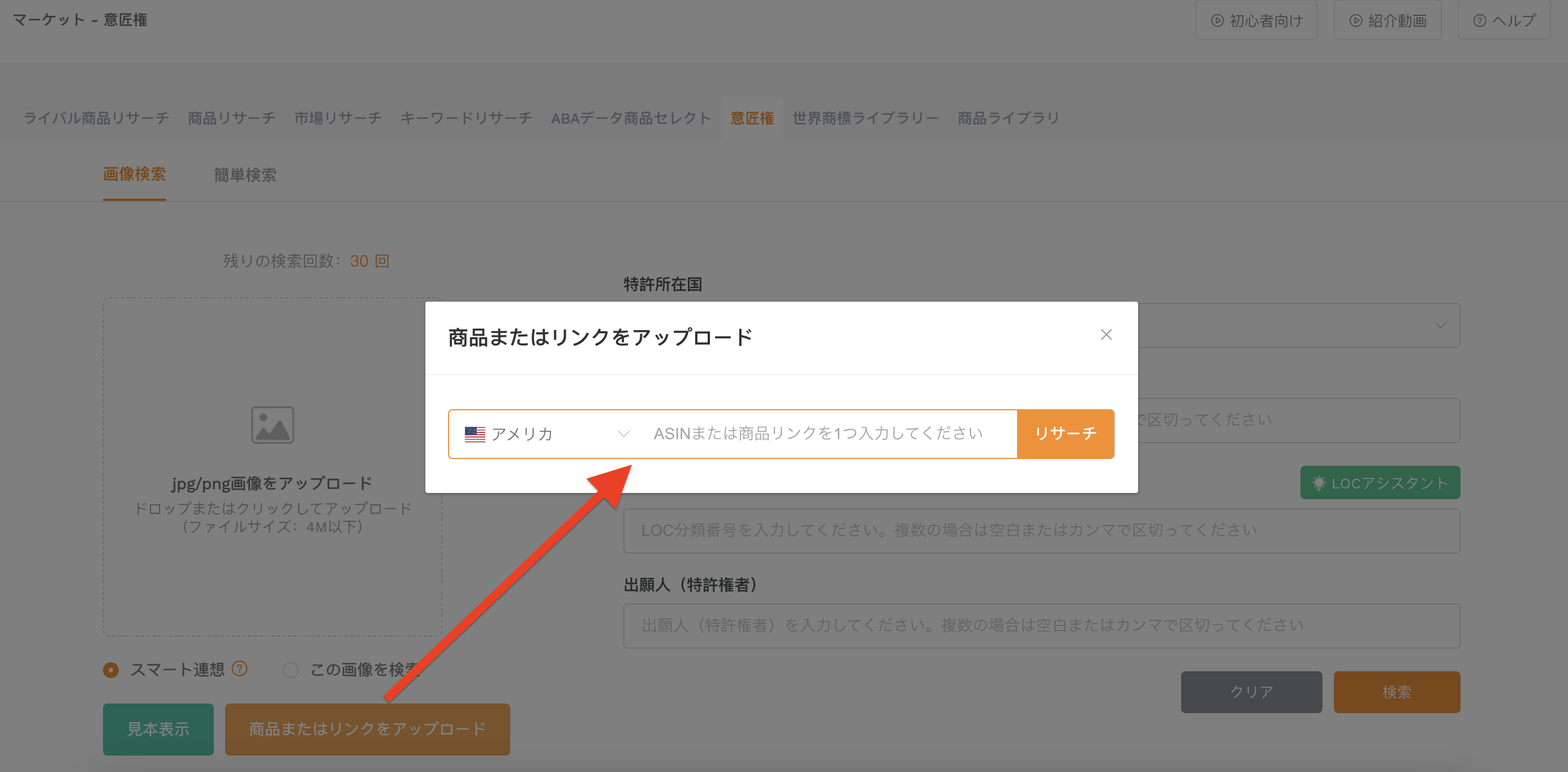The image size is (1568, 772).
Task: Click the スマート連想 help question icon
Action: pyautogui.click(x=240, y=668)
